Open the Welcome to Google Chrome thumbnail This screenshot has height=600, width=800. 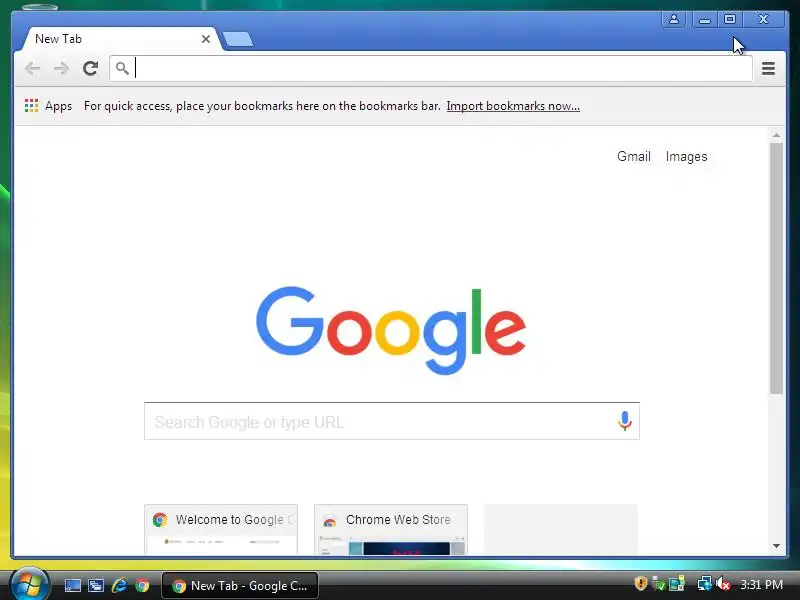pyautogui.click(x=221, y=530)
